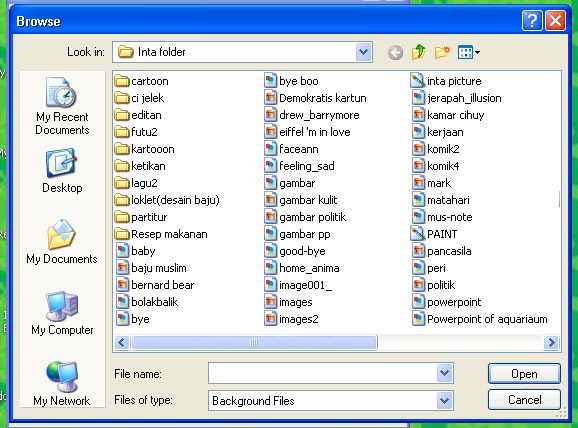Select file named pancasila
This screenshot has height=428, width=578.
(x=442, y=251)
